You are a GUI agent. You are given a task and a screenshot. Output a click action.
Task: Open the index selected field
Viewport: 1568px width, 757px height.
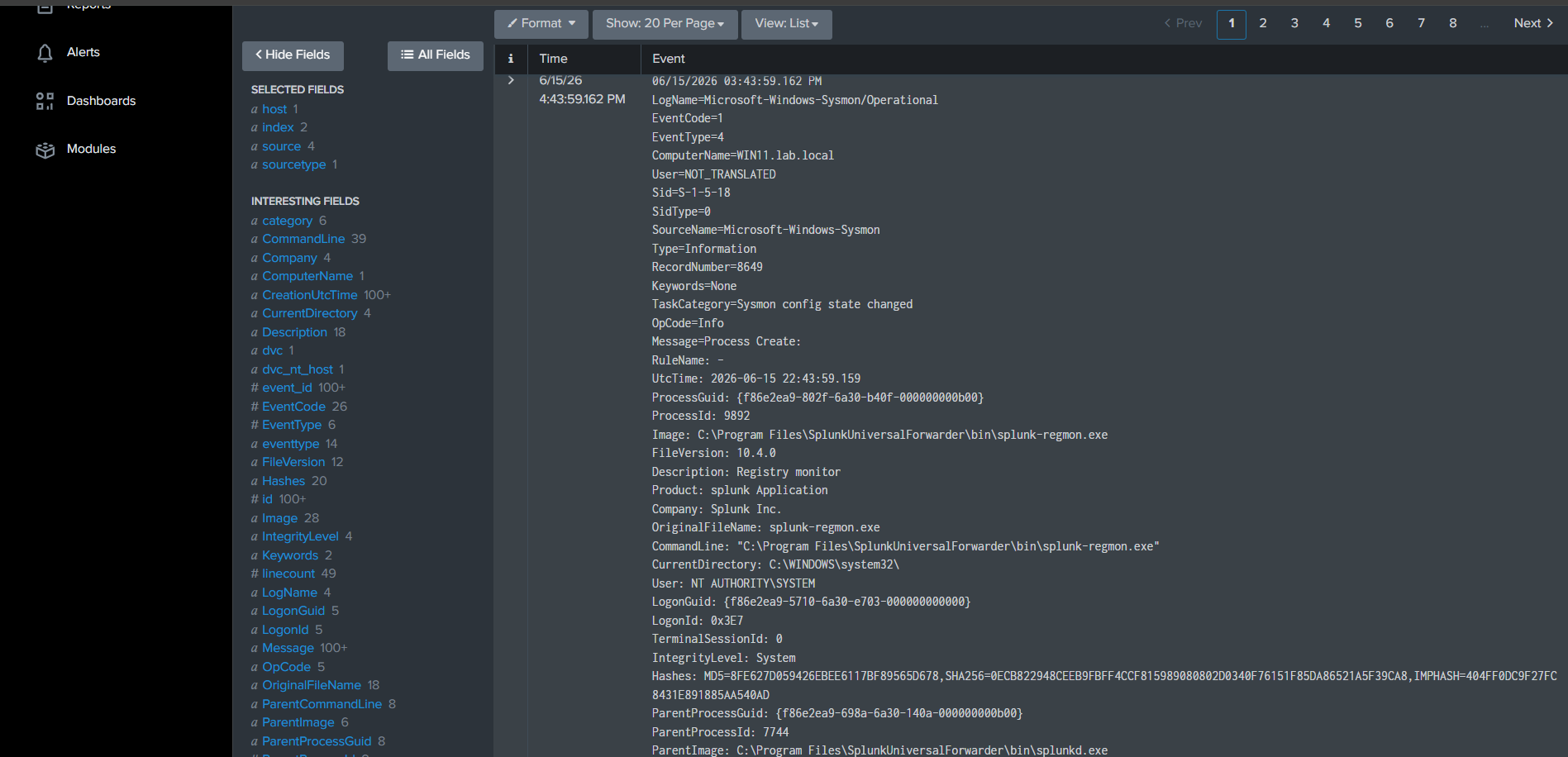tap(278, 127)
